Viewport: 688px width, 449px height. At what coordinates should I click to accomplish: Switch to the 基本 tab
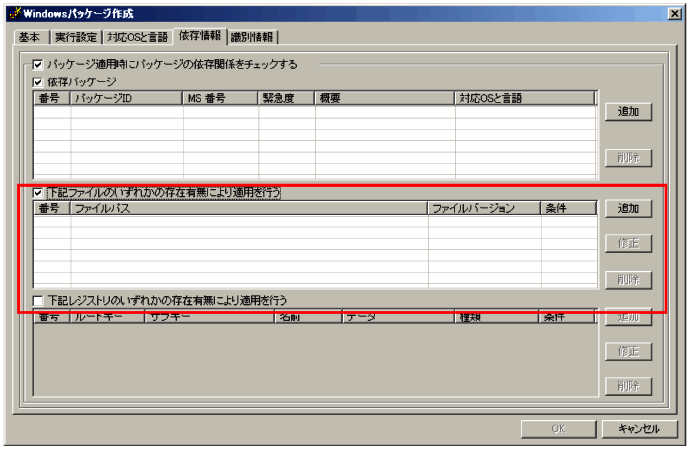[x=31, y=37]
